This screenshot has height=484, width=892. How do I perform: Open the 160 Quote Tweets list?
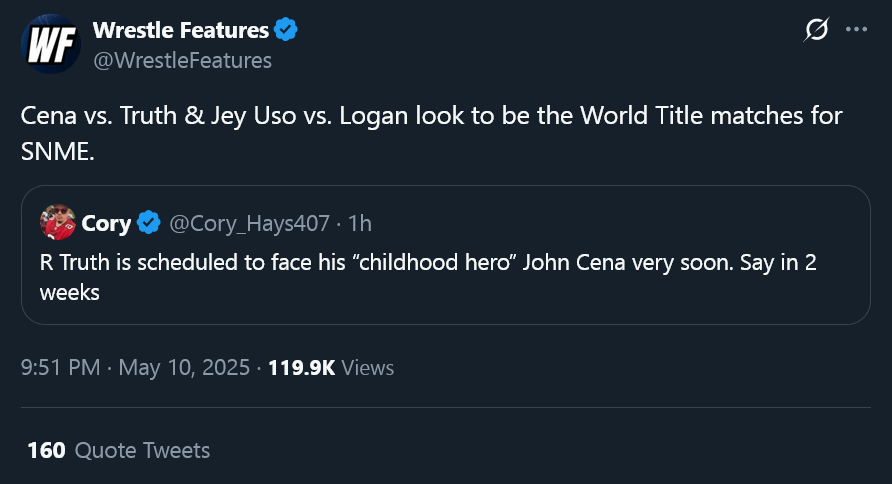pos(119,450)
